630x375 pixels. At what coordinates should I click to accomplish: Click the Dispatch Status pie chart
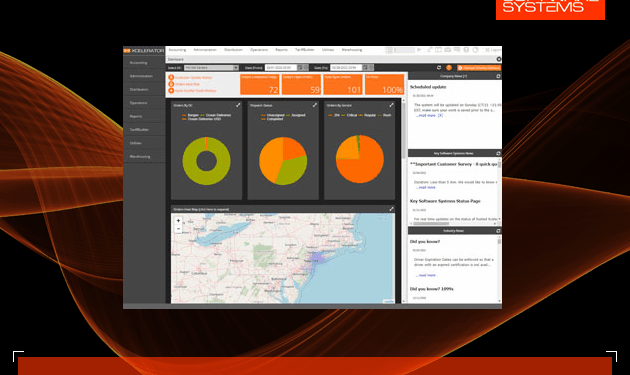pyautogui.click(x=283, y=161)
